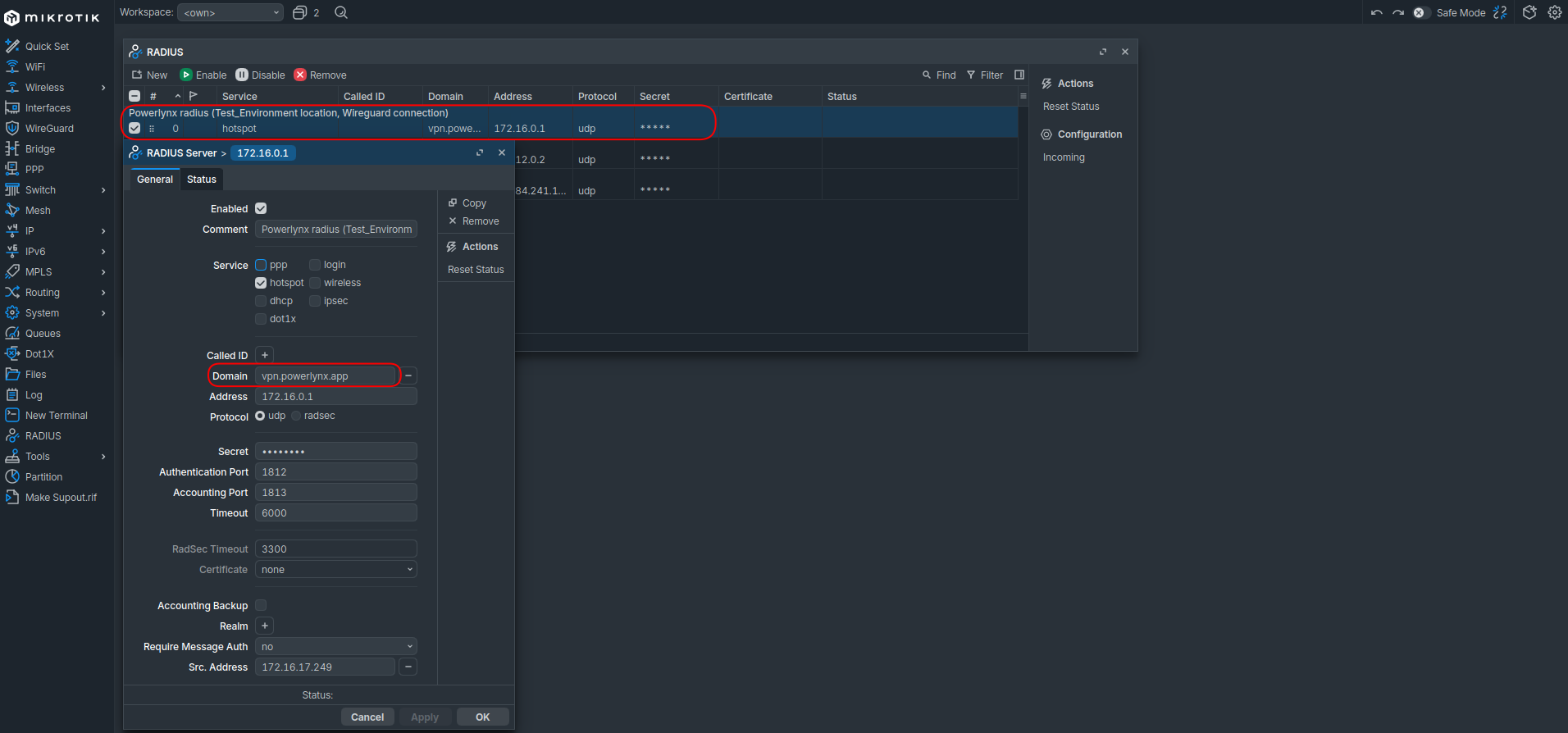
Task: Open the Workspace dropdown
Action: pos(230,12)
